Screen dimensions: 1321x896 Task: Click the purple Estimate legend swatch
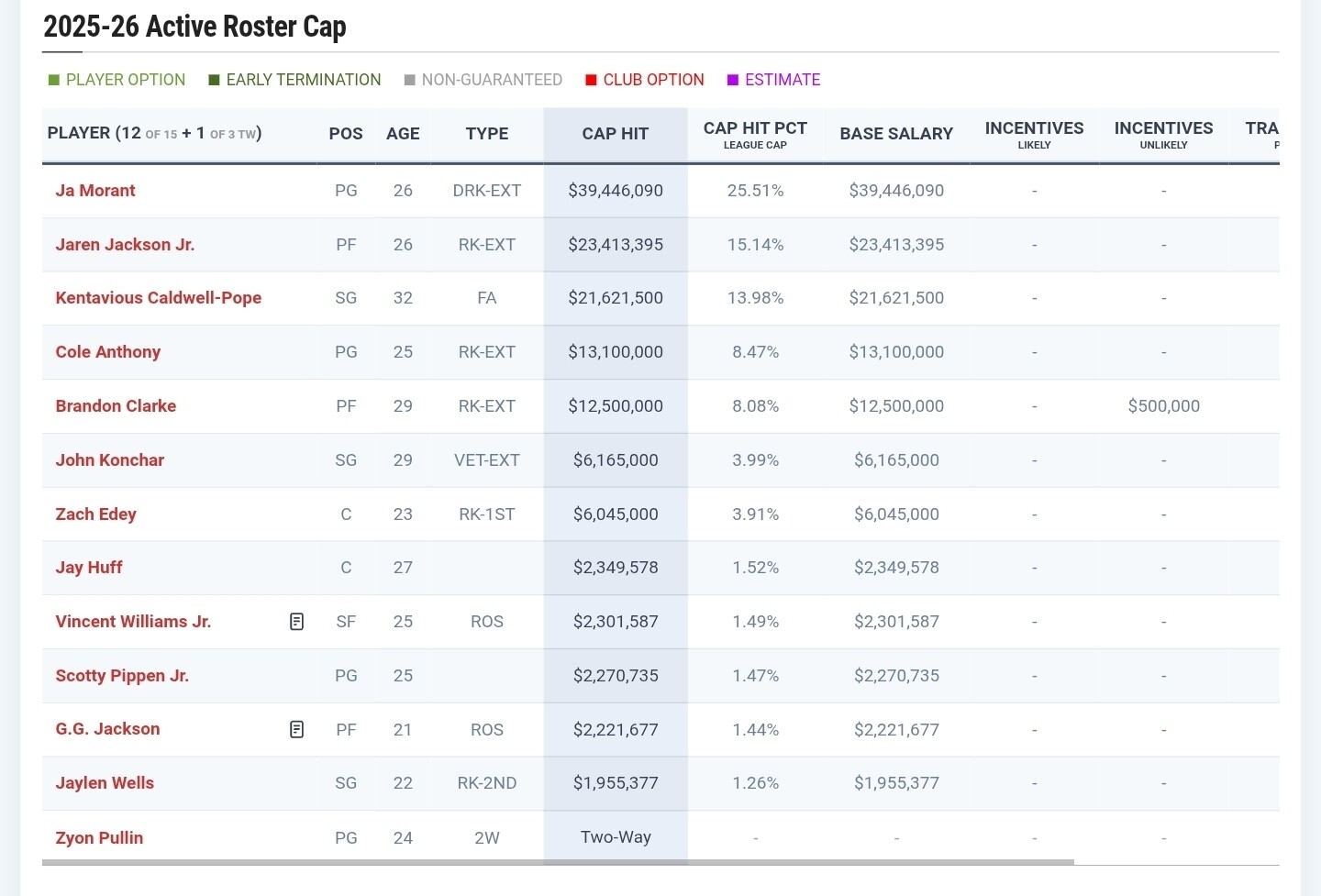click(733, 81)
